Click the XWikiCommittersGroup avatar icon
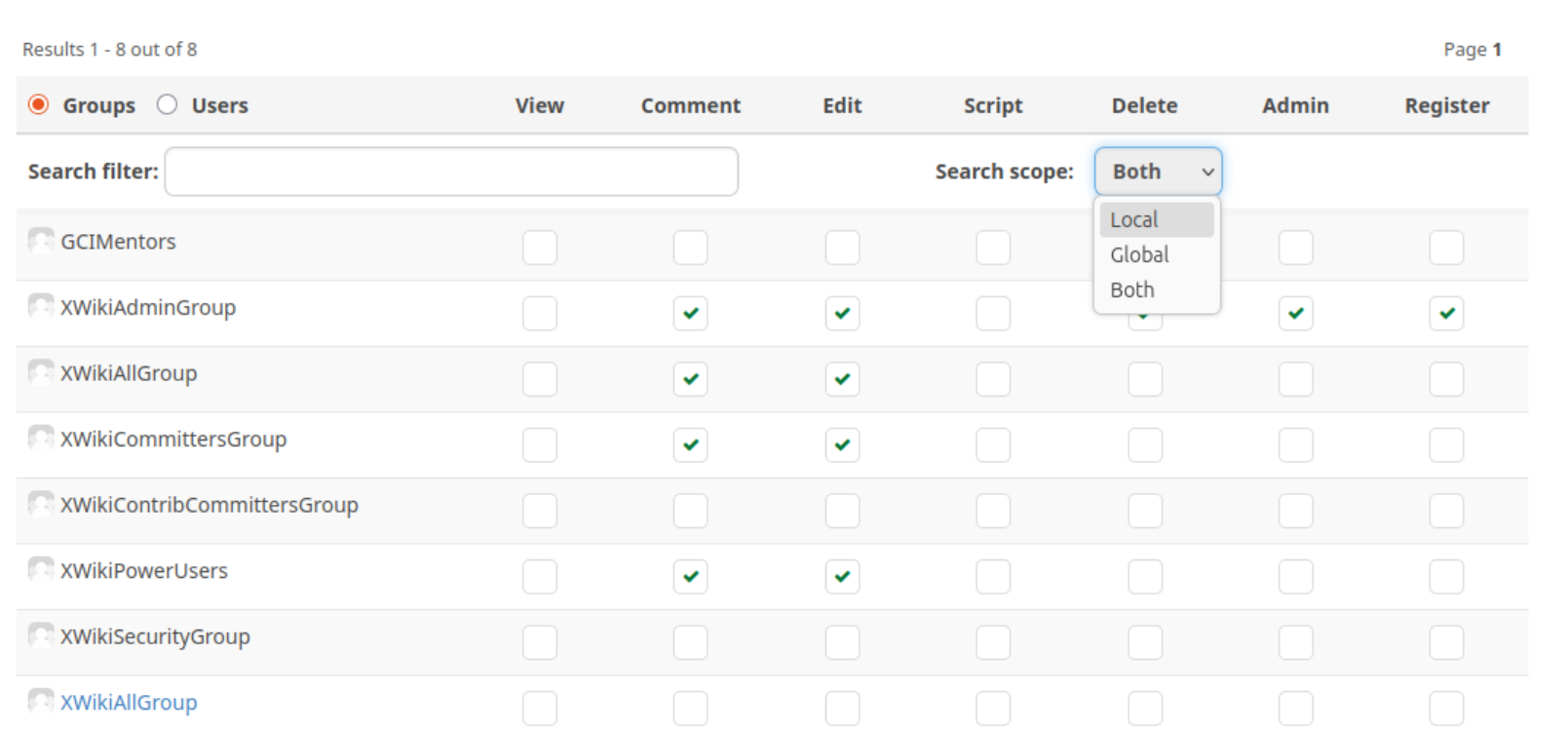 41,439
